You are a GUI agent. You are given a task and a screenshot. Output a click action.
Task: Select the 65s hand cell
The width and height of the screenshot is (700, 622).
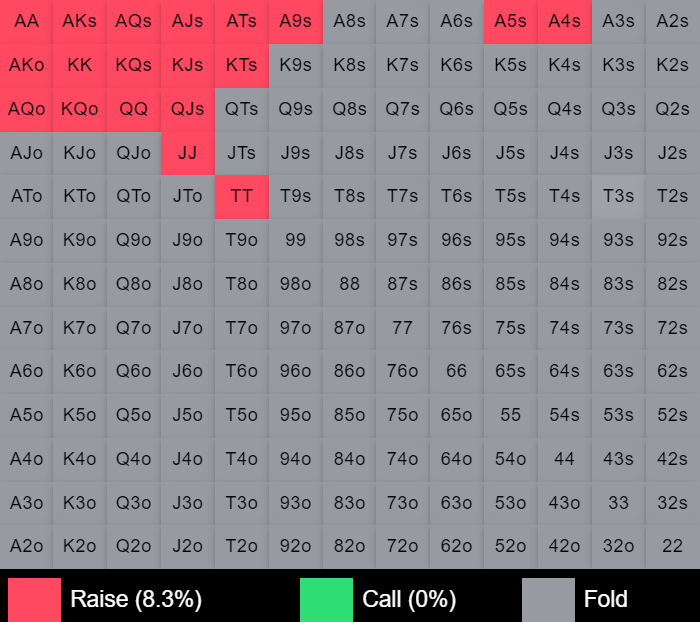point(510,371)
